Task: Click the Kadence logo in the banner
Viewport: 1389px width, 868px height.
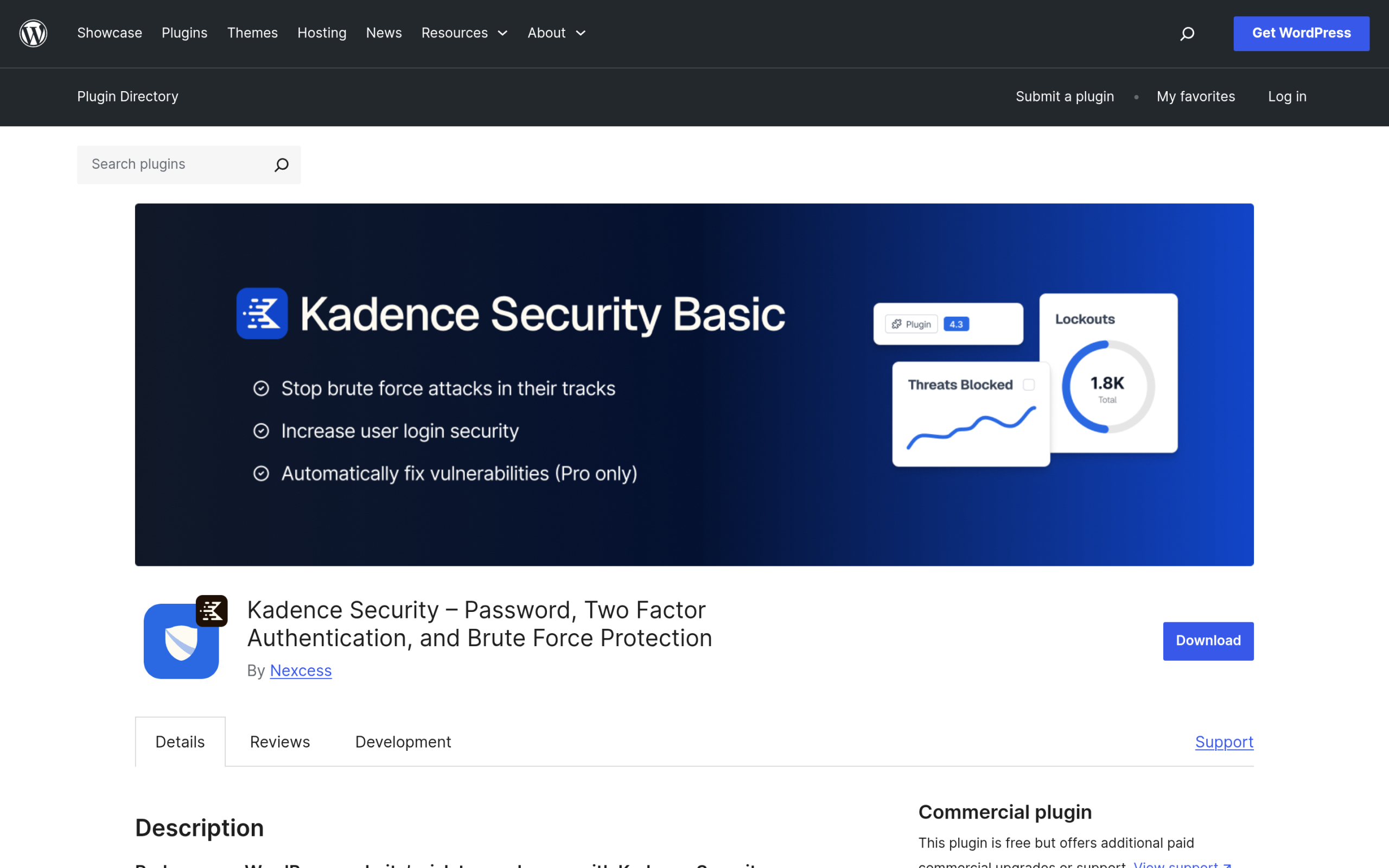Action: coord(262,314)
